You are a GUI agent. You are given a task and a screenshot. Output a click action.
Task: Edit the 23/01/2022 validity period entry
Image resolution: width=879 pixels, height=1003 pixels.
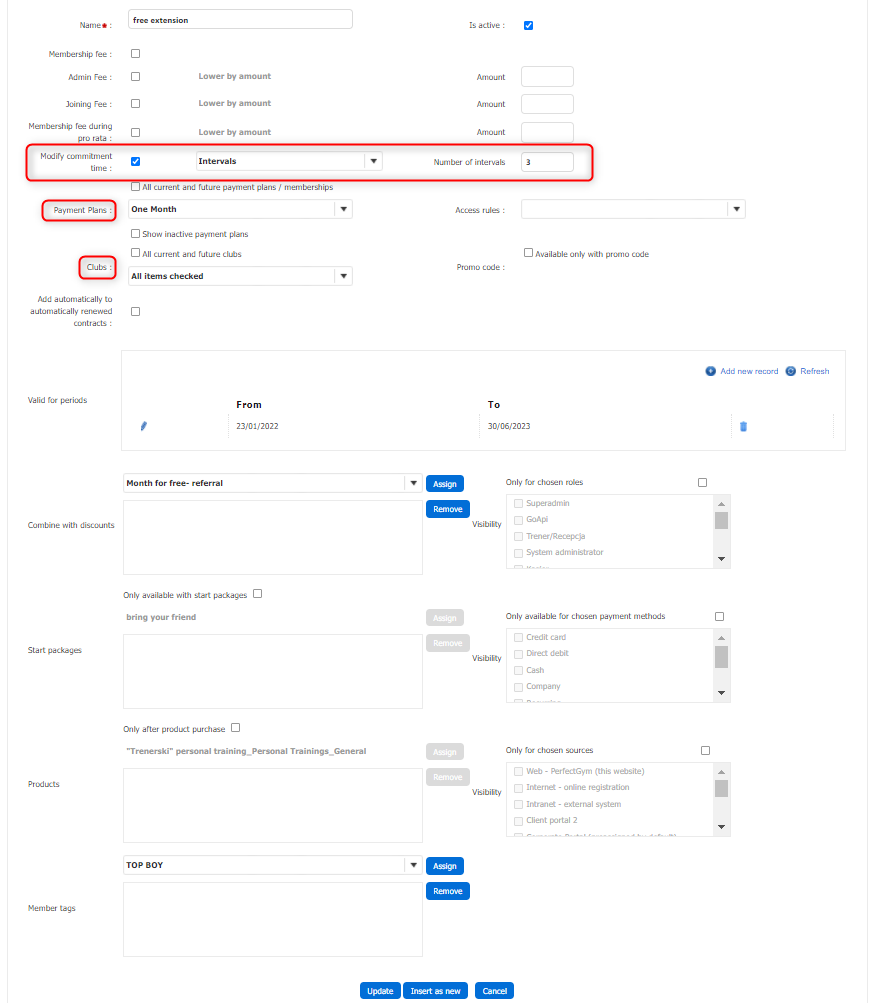tap(143, 425)
